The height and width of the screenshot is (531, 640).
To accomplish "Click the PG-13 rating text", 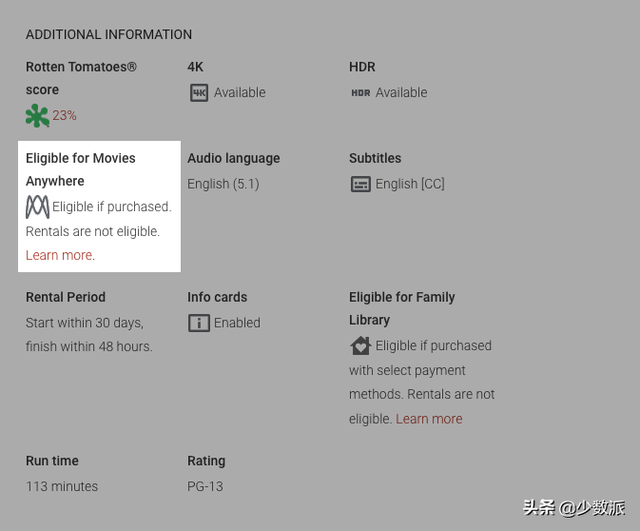I will [205, 487].
